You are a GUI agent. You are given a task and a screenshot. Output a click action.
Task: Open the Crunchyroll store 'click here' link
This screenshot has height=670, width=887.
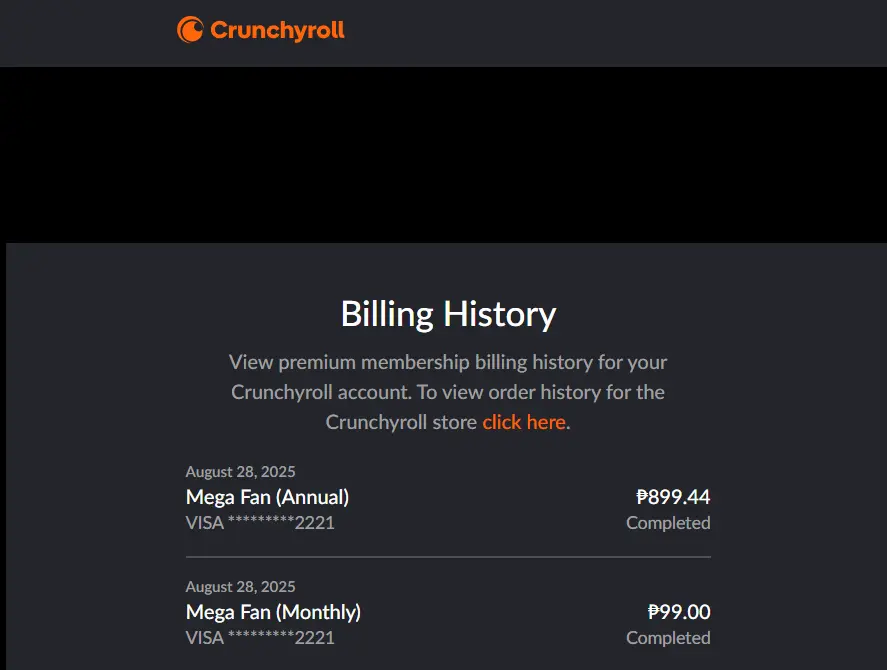click(524, 422)
